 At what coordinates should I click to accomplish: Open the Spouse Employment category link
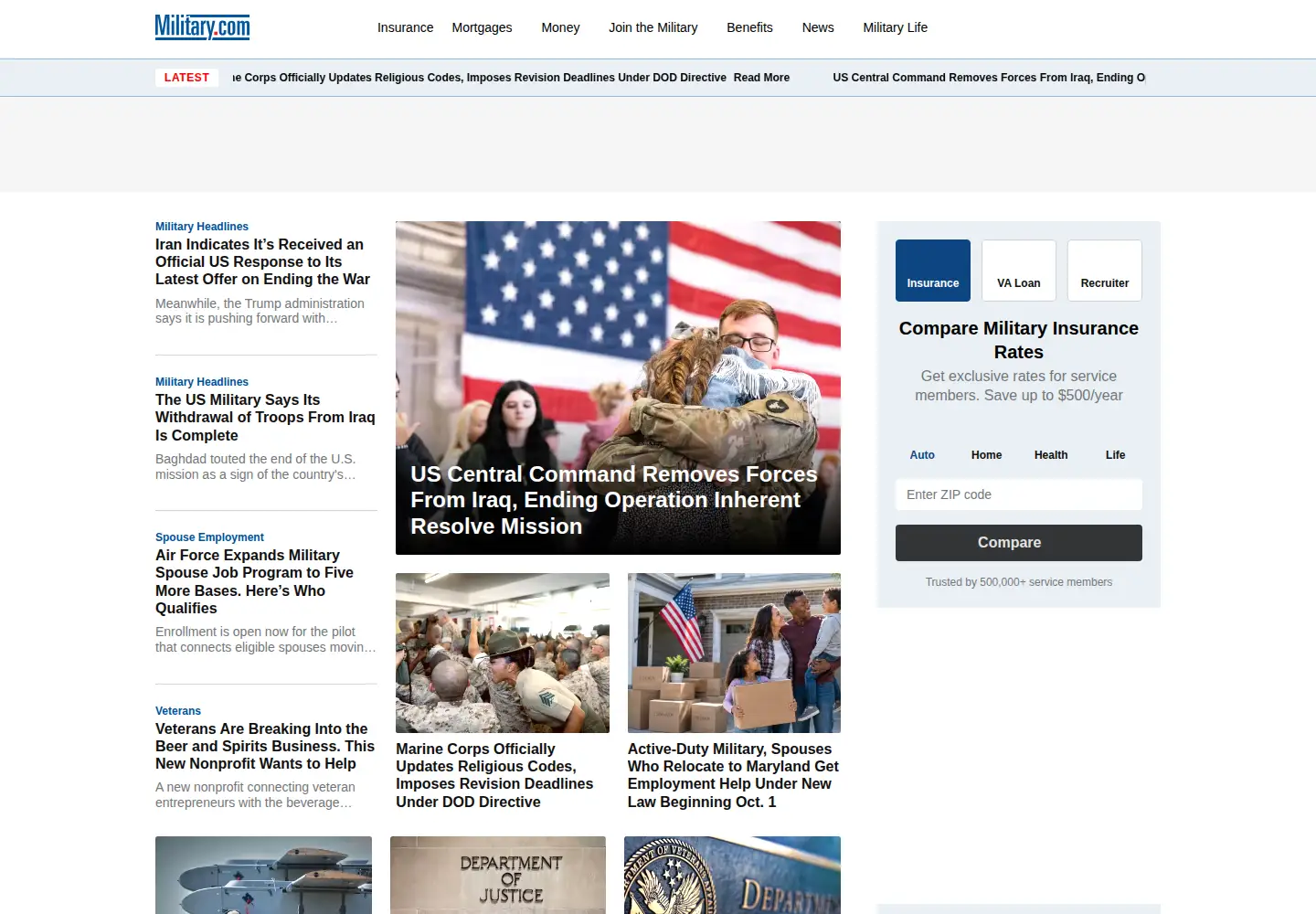209,537
